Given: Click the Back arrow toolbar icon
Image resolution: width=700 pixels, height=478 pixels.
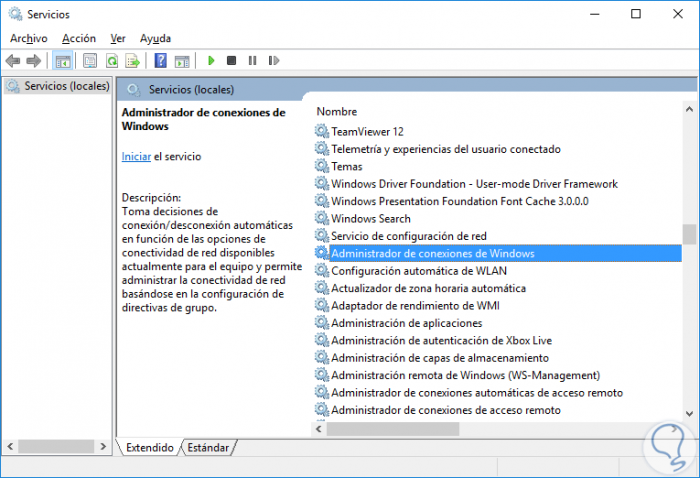Looking at the screenshot, I should point(13,61).
